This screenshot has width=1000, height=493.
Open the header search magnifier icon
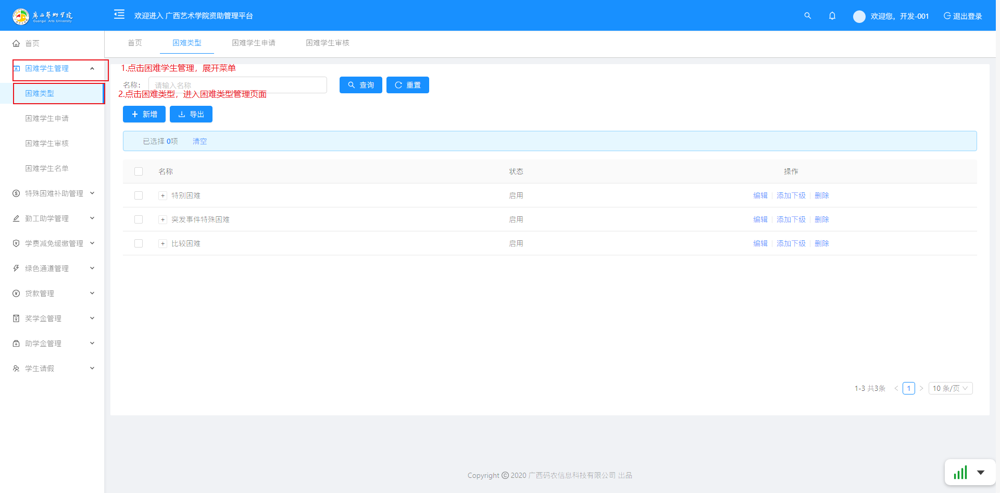808,16
